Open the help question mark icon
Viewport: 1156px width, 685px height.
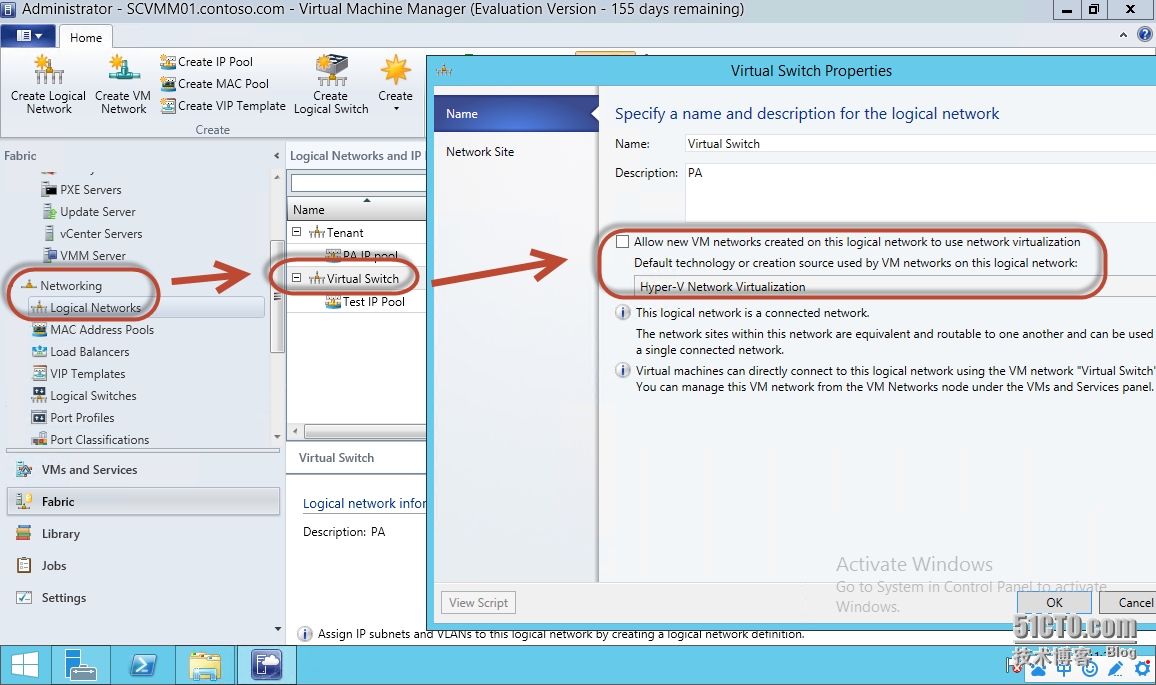pyautogui.click(x=1144, y=34)
